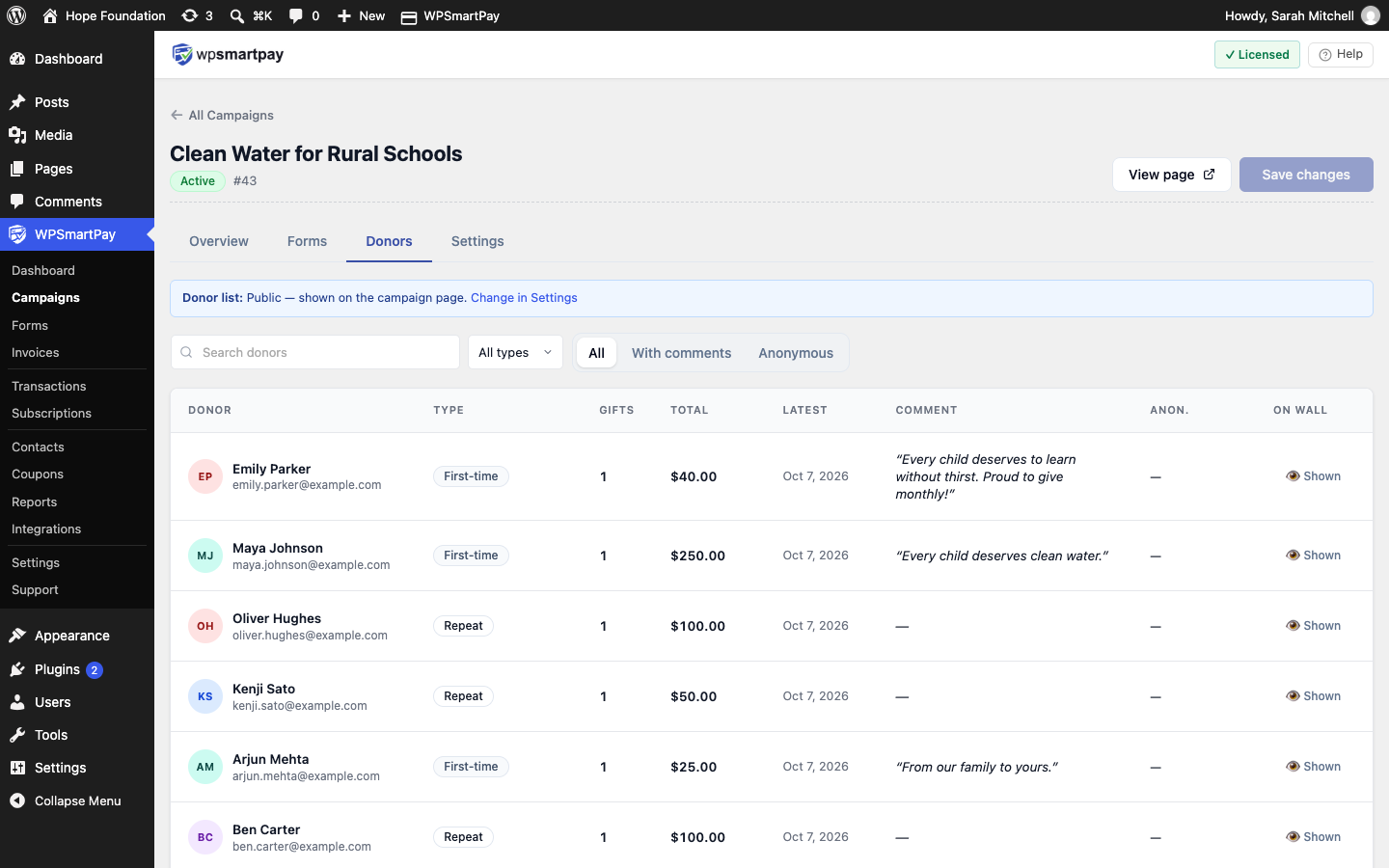Follow the Change in Settings link
Viewport: 1389px width, 868px height.
524,298
